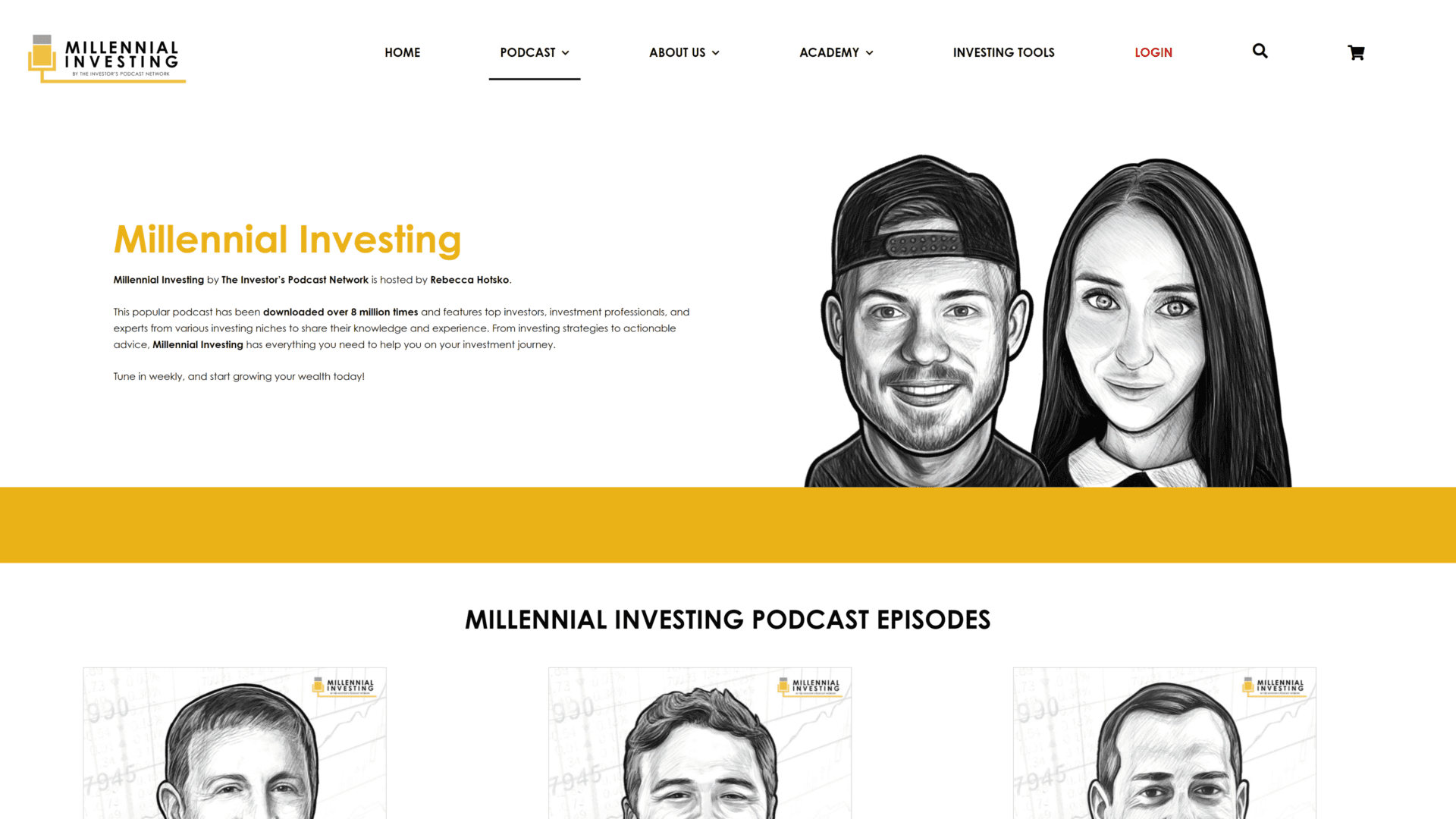Click the LOGIN button
Image resolution: width=1456 pixels, height=819 pixels.
[1153, 51]
